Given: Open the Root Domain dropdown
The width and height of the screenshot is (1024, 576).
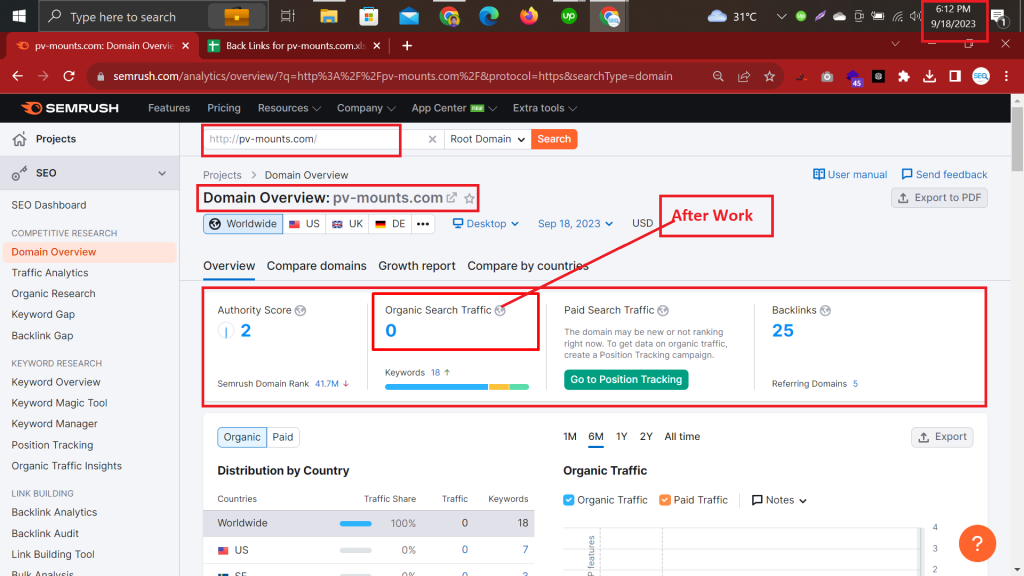Looking at the screenshot, I should tap(487, 139).
